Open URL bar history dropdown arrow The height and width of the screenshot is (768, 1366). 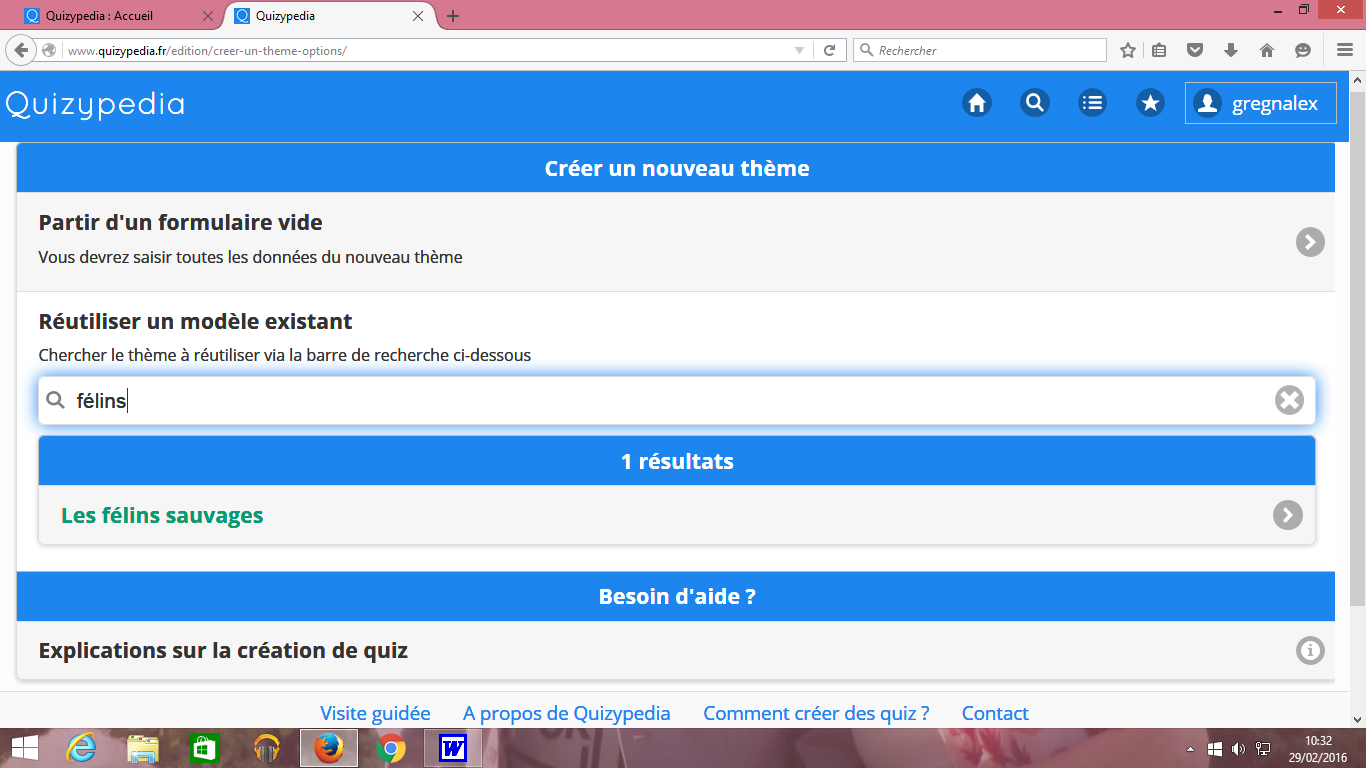click(x=799, y=50)
